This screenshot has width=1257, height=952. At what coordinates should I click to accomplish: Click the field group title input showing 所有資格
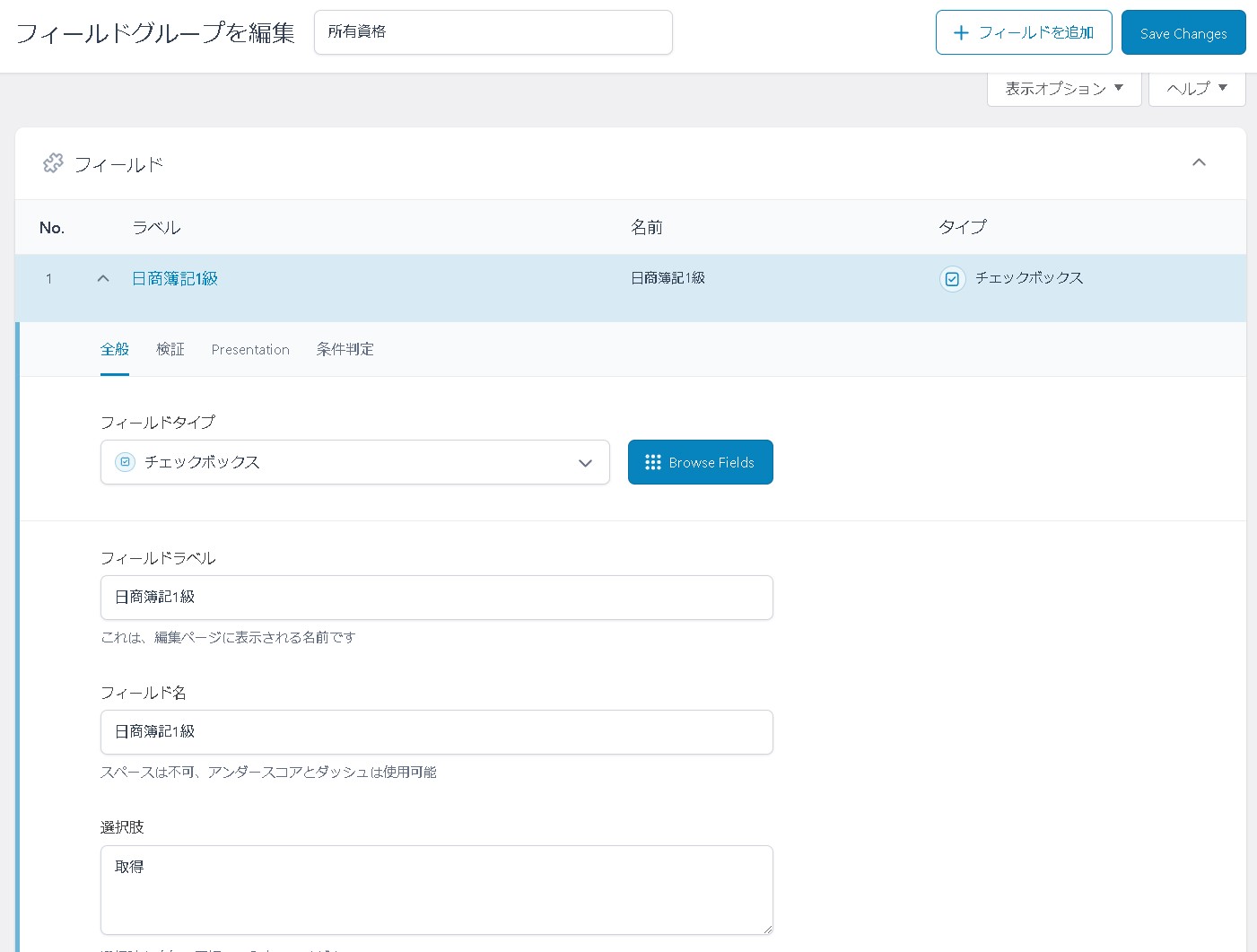(x=493, y=31)
